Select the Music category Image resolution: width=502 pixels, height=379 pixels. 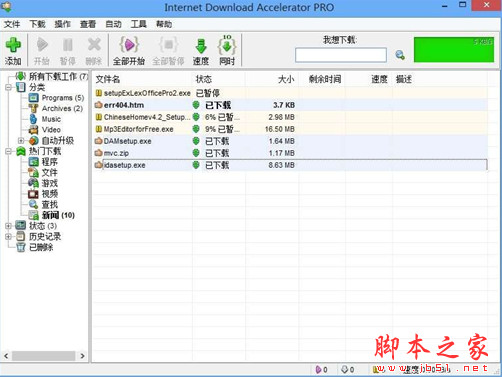[x=51, y=119]
